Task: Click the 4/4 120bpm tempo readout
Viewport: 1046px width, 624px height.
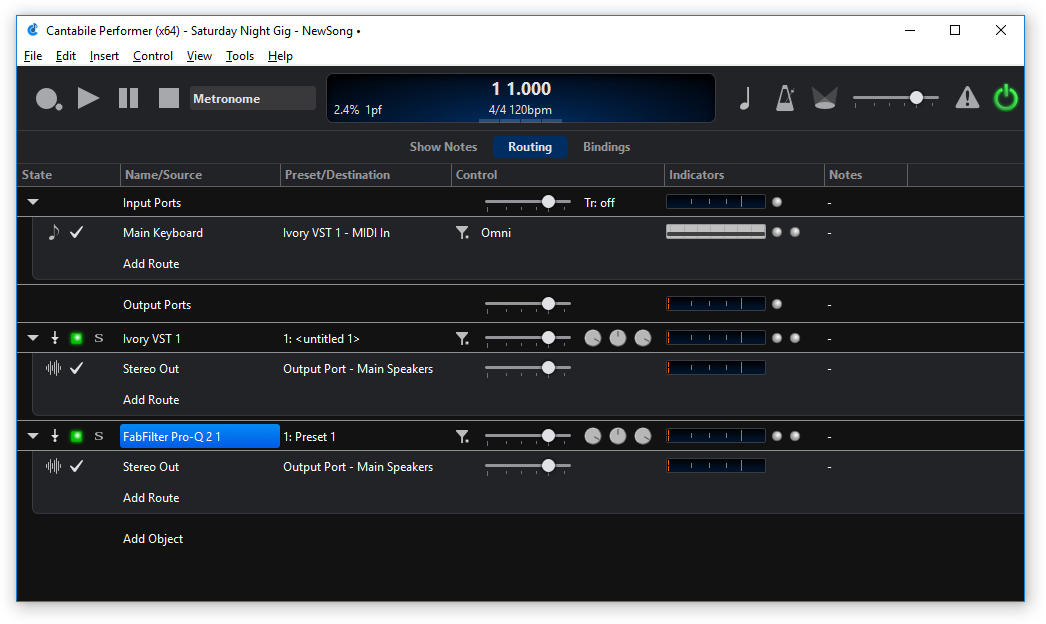Action: 520,110
